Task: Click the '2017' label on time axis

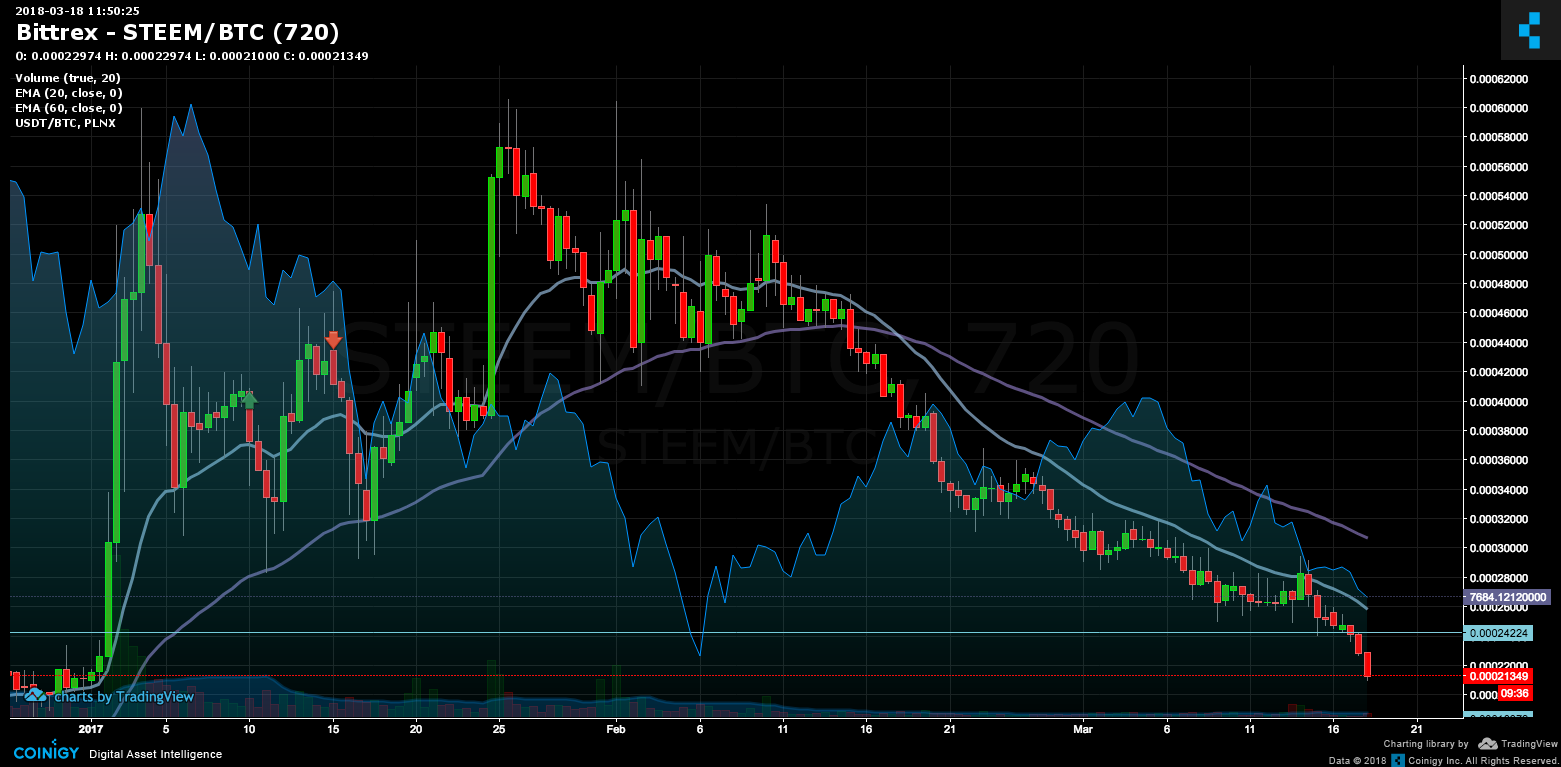Action: [x=91, y=729]
